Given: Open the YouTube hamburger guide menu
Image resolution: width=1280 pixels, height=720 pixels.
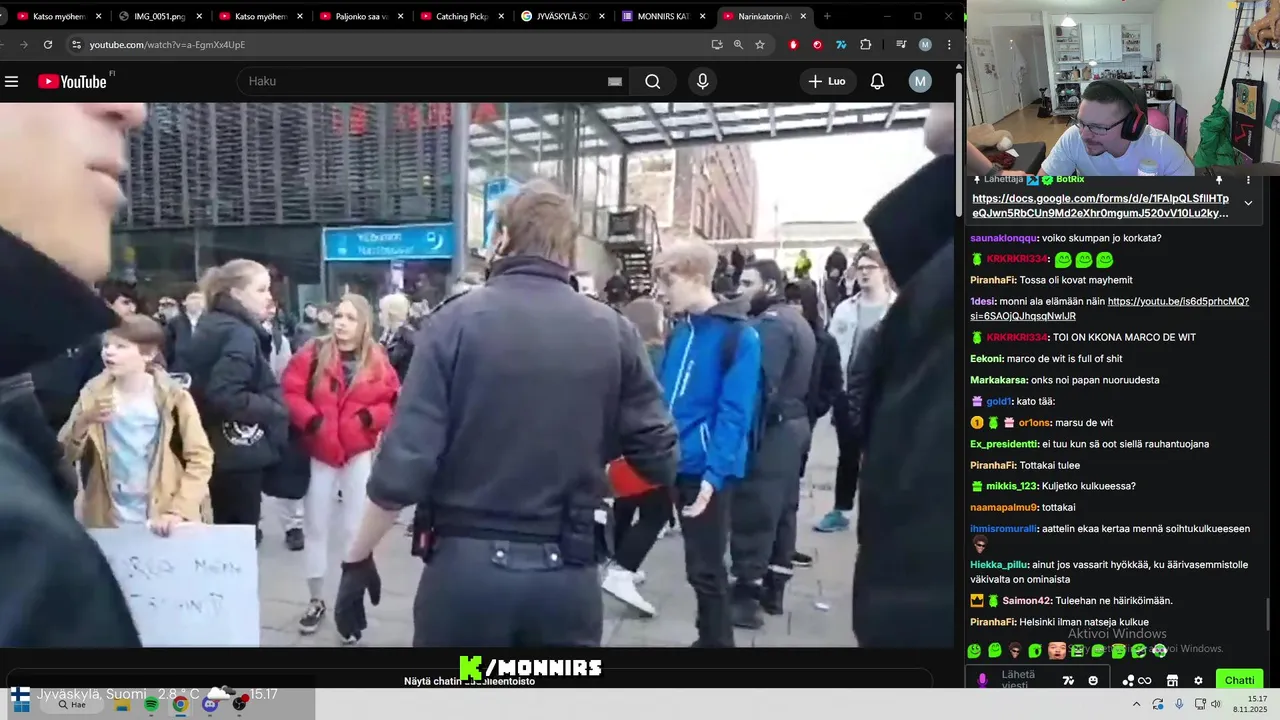Looking at the screenshot, I should [12, 81].
